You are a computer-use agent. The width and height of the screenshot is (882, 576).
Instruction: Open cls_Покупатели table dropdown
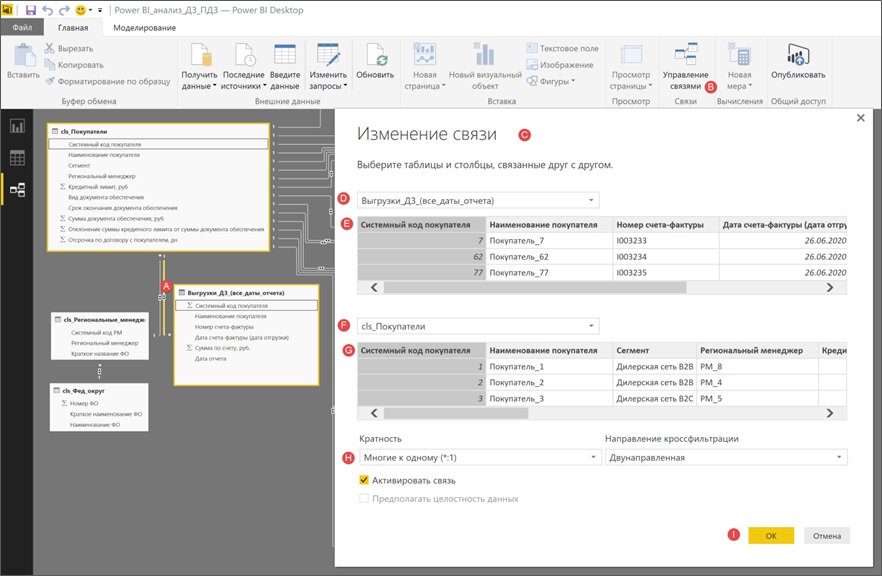coord(478,326)
